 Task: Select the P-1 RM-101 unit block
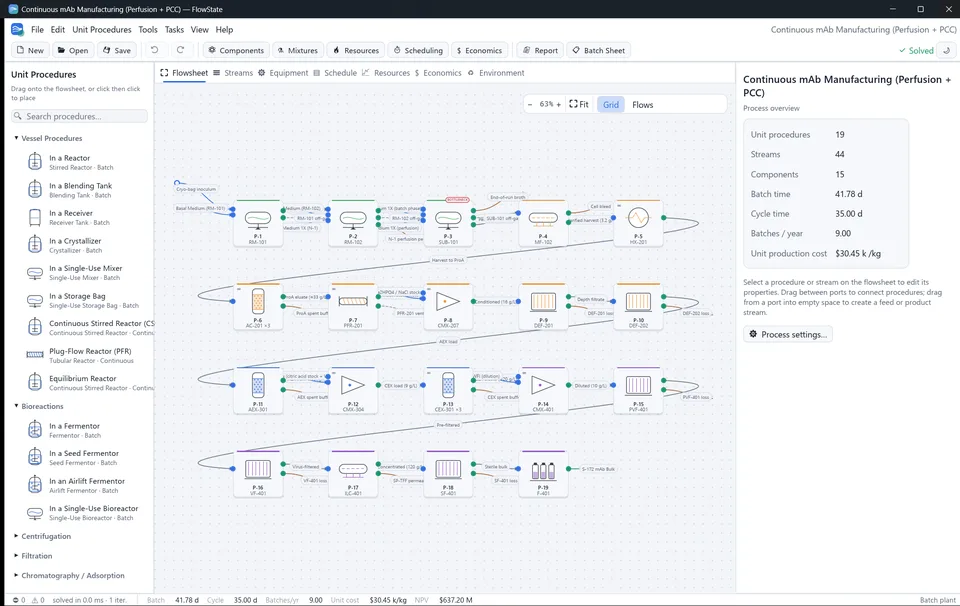pyautogui.click(x=258, y=223)
